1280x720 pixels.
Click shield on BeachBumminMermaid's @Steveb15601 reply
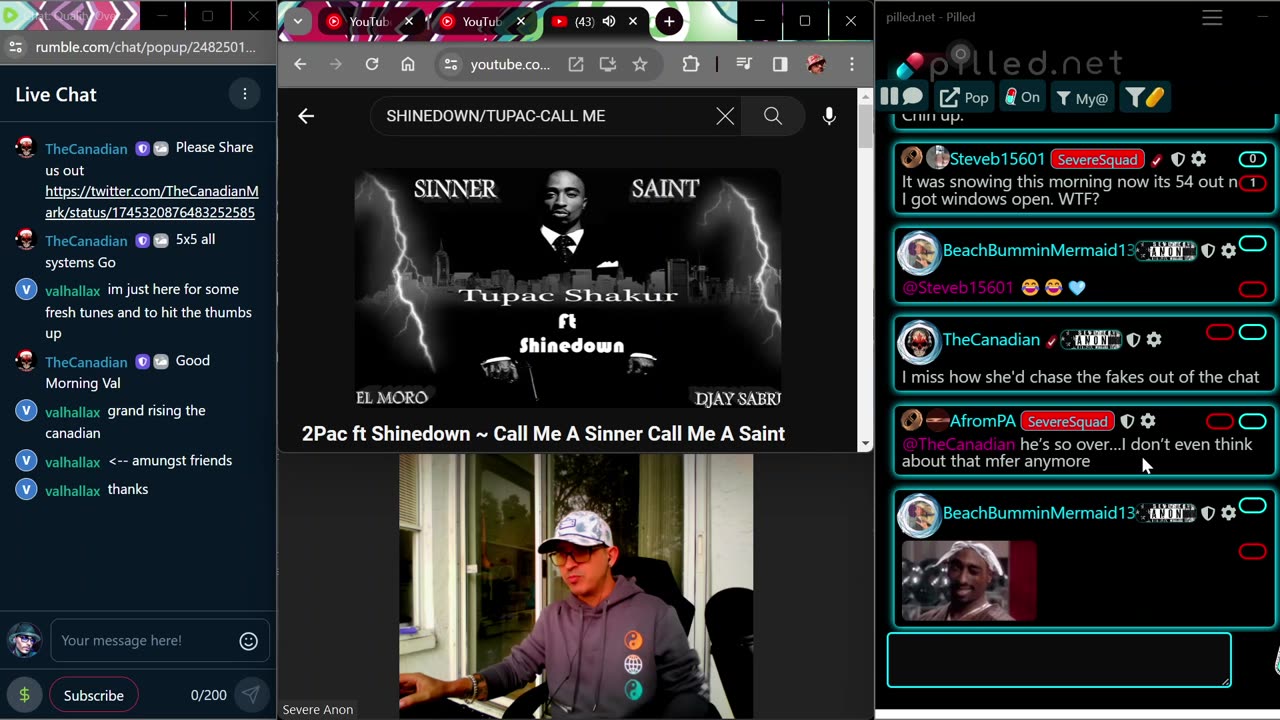[1208, 250]
